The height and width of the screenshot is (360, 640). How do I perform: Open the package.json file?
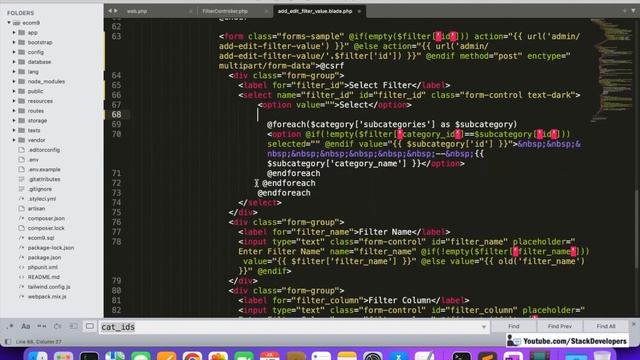click(44, 258)
